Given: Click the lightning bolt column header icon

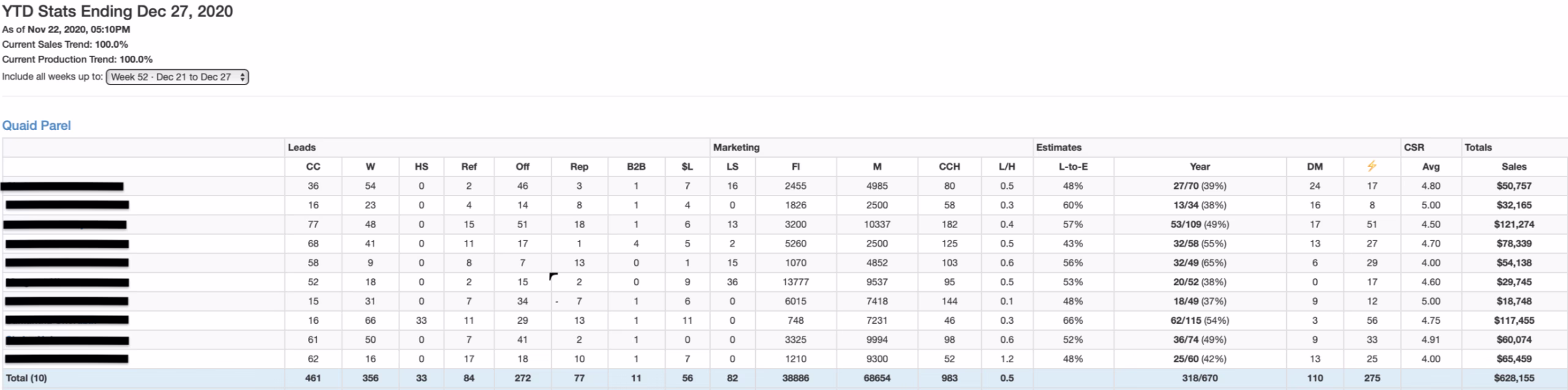Looking at the screenshot, I should pyautogui.click(x=1371, y=166).
